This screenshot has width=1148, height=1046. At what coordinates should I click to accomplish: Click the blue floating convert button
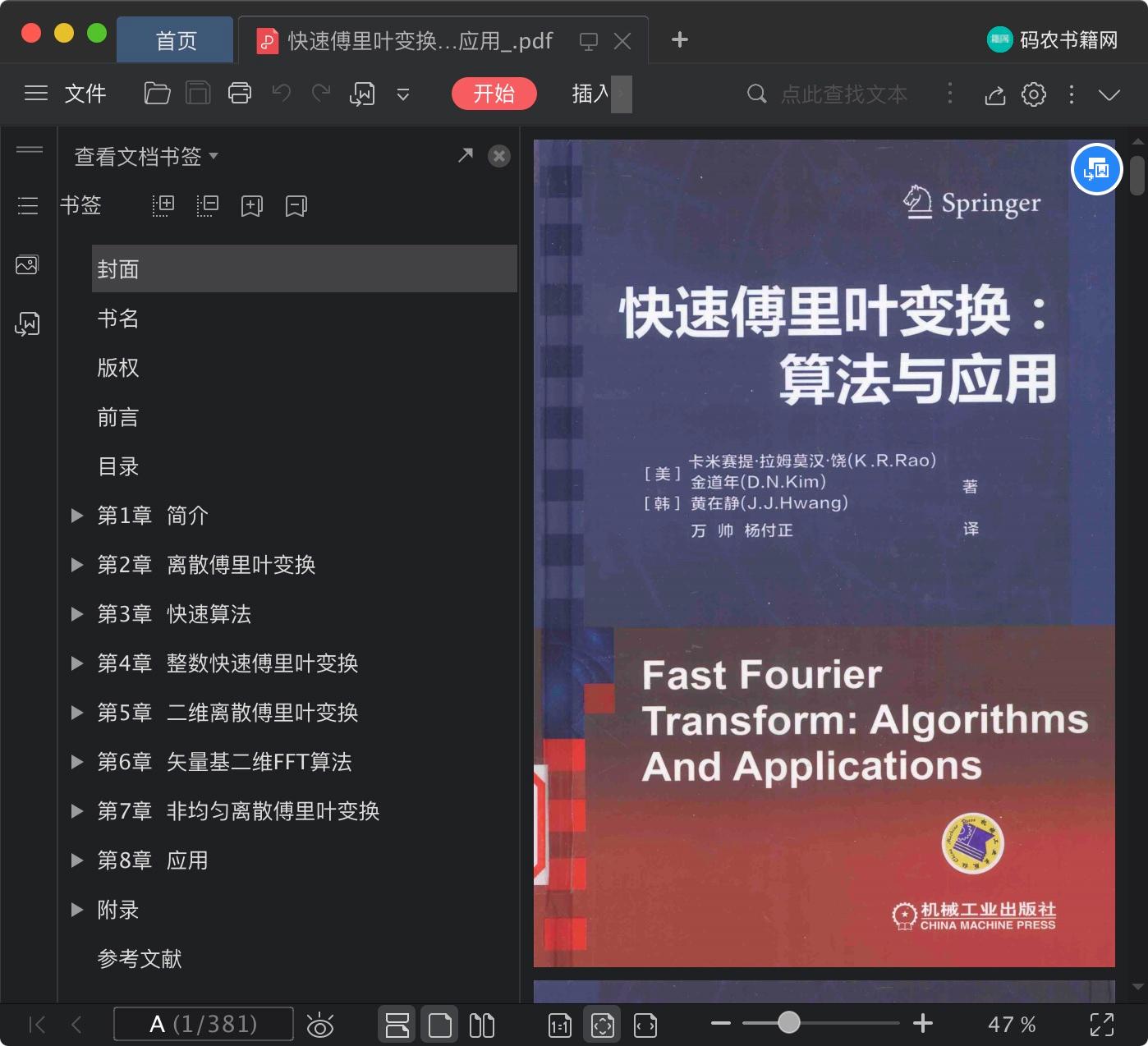(x=1097, y=169)
